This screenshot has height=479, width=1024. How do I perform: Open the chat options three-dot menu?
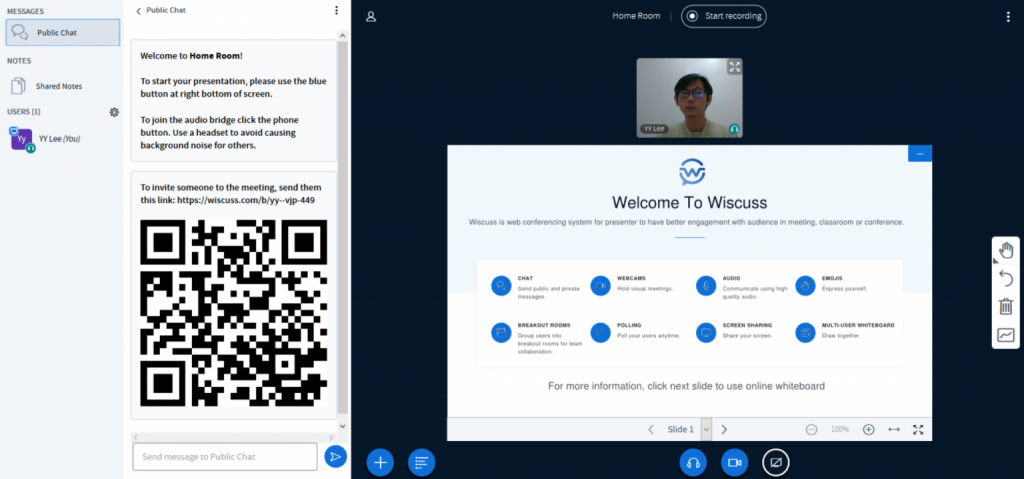pyautogui.click(x=336, y=10)
